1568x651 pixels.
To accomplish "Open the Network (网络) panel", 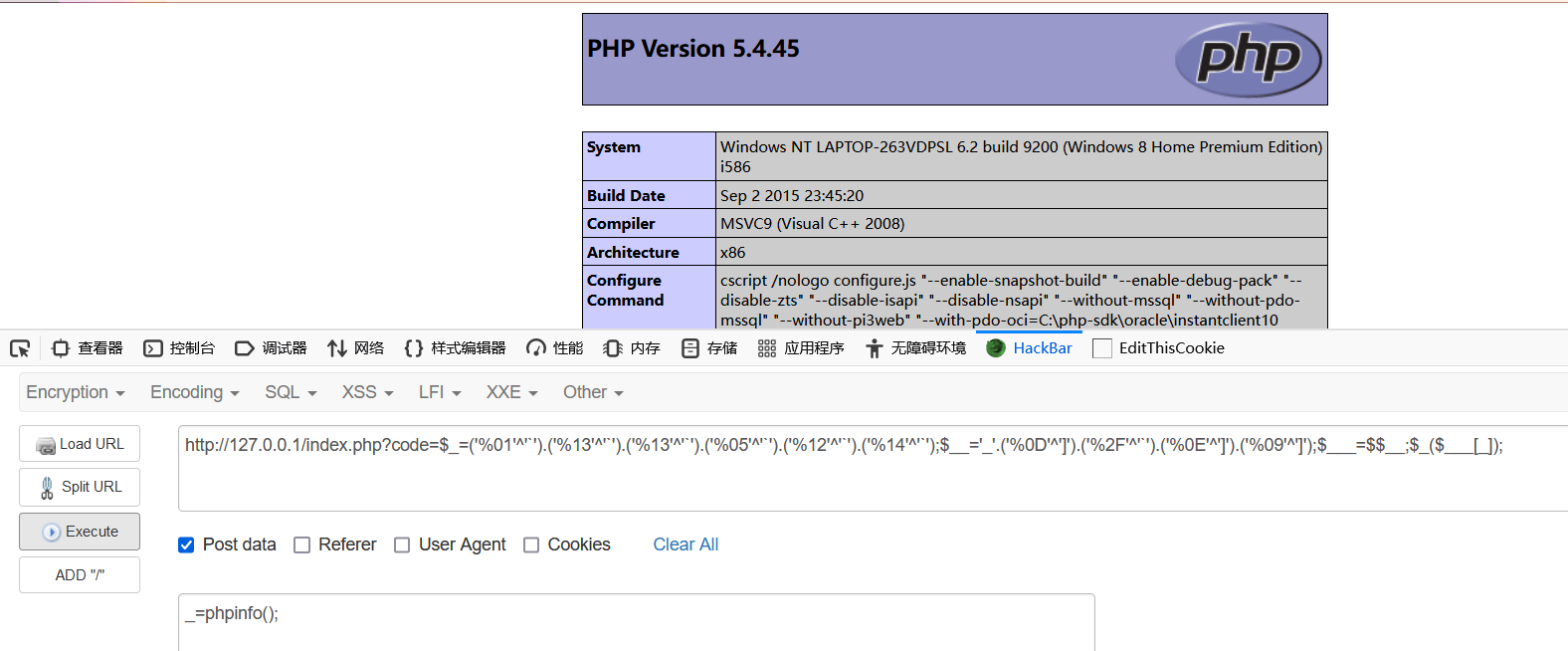I will coord(355,348).
